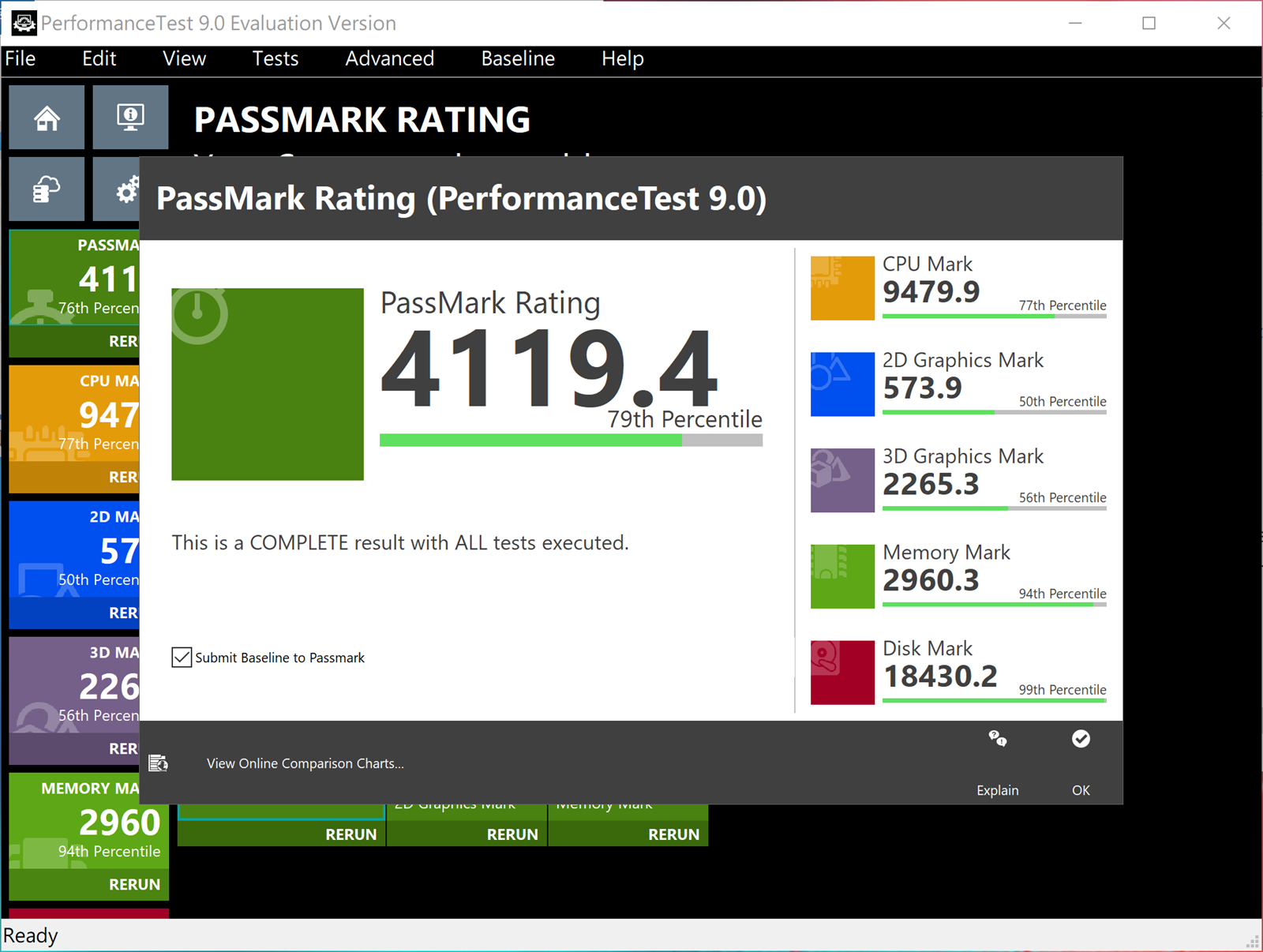Click the green Memory Mark icon
Image resolution: width=1263 pixels, height=952 pixels.
tap(842, 576)
